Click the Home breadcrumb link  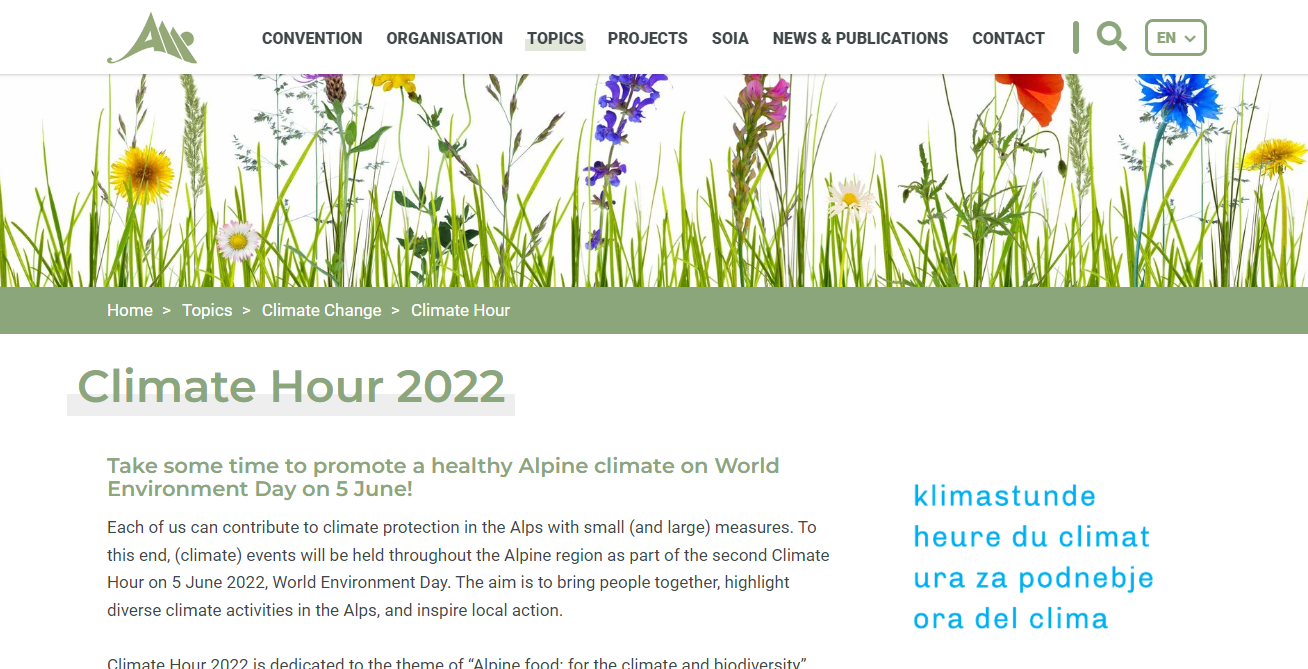point(130,310)
